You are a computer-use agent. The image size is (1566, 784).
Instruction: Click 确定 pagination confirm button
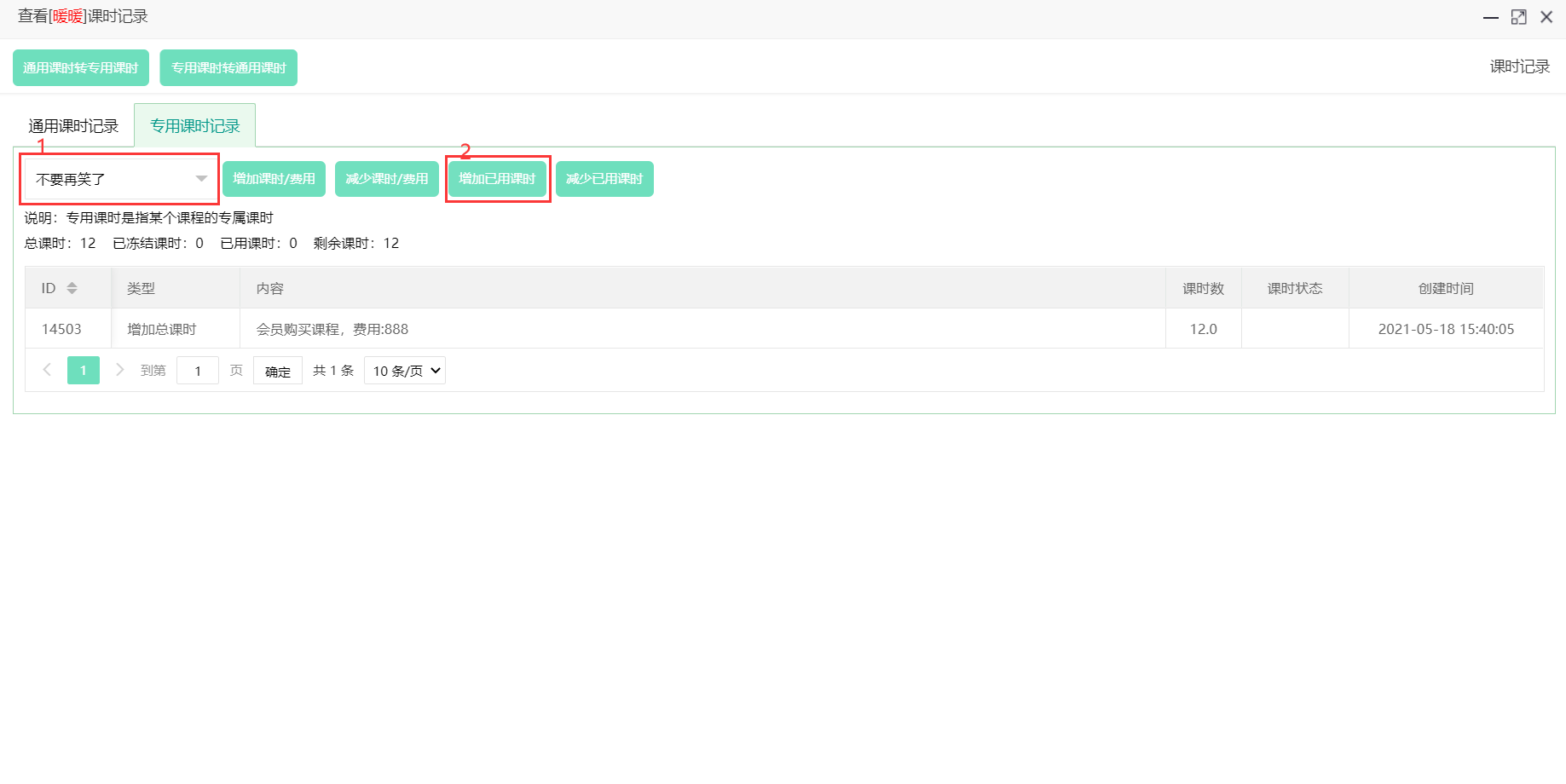click(278, 371)
